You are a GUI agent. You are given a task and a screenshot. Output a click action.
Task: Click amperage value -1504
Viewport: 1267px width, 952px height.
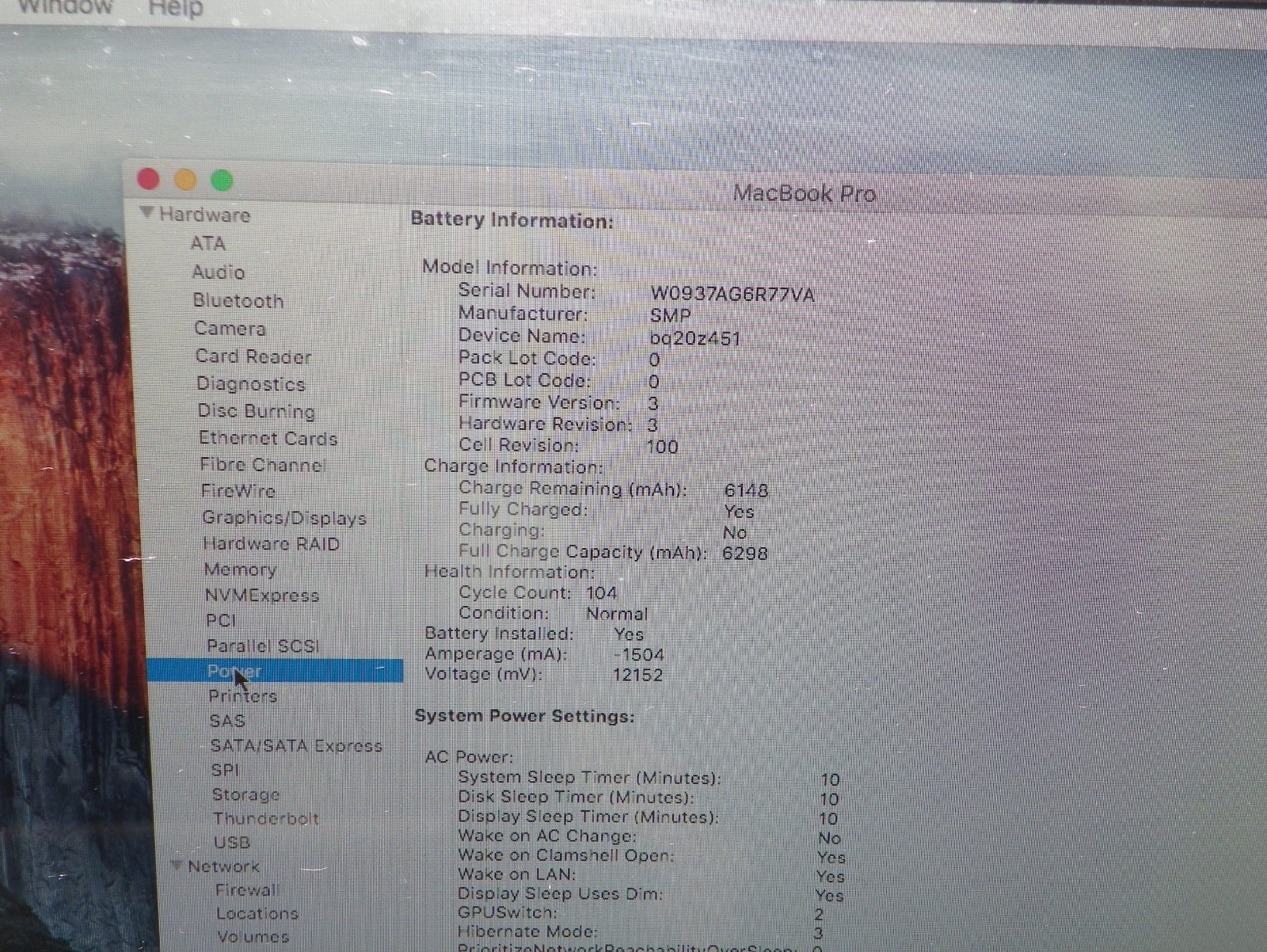click(x=638, y=655)
